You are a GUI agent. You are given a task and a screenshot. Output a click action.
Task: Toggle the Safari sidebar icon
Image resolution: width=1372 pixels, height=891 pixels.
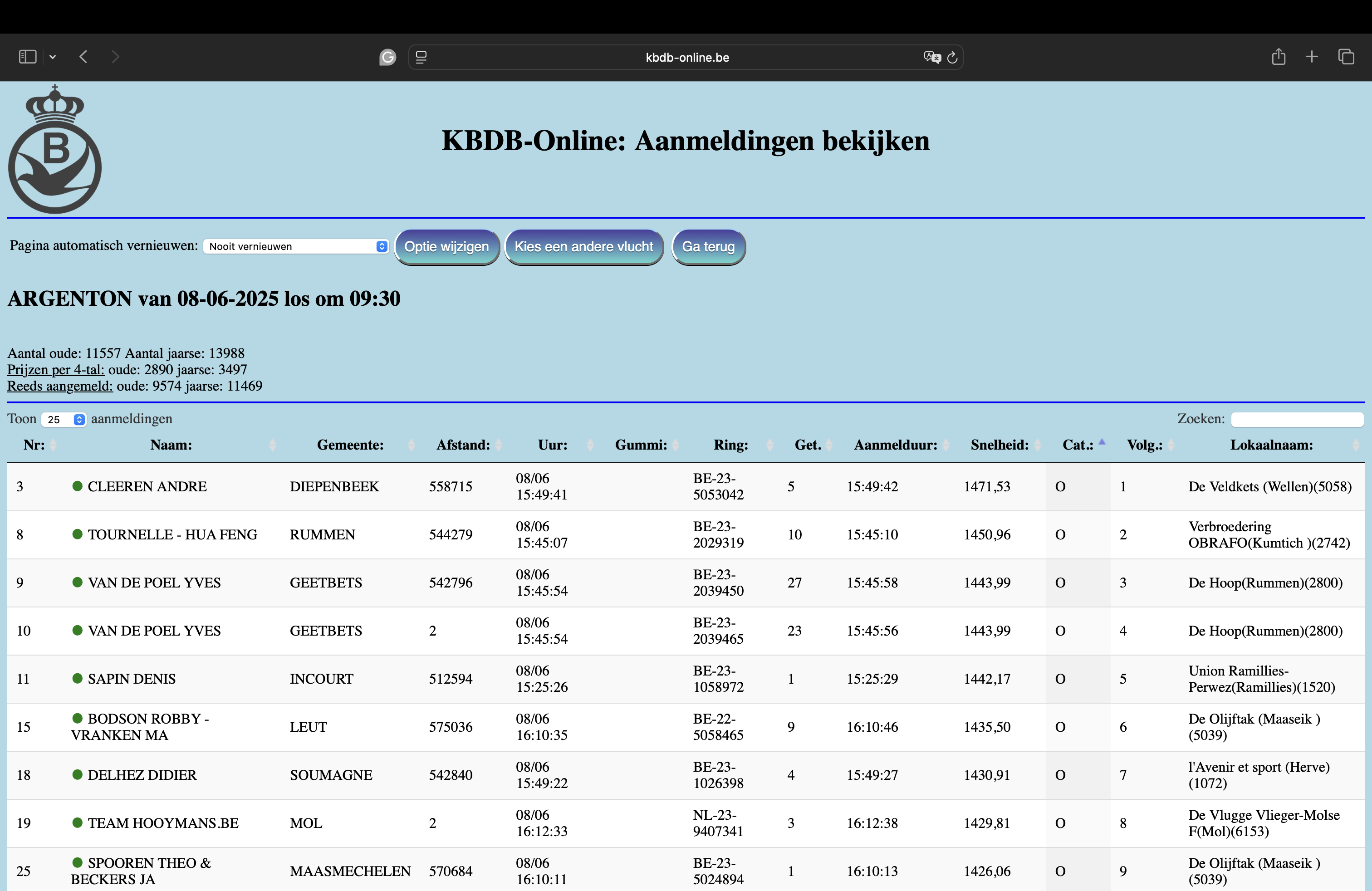tap(27, 56)
